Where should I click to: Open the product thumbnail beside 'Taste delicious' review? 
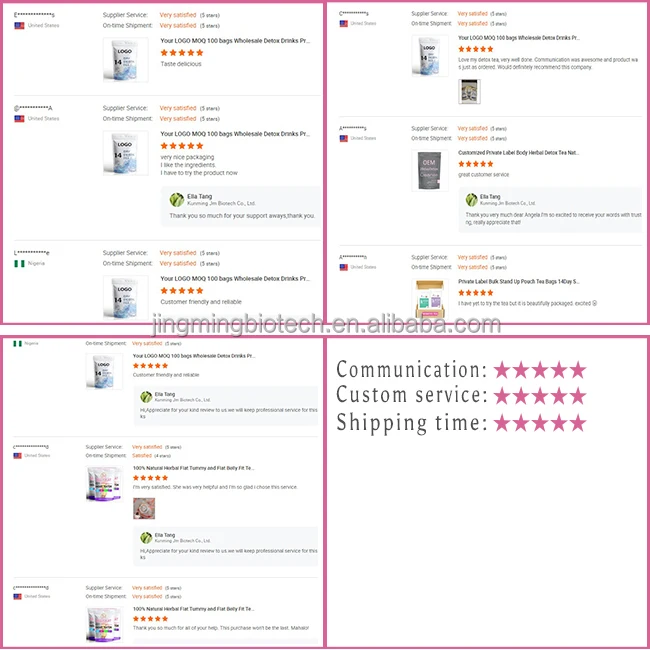(x=126, y=60)
